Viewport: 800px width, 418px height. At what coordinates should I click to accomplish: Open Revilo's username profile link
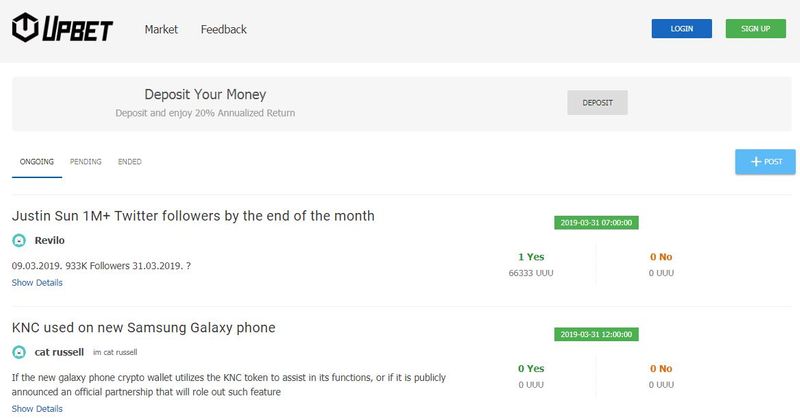[50, 240]
